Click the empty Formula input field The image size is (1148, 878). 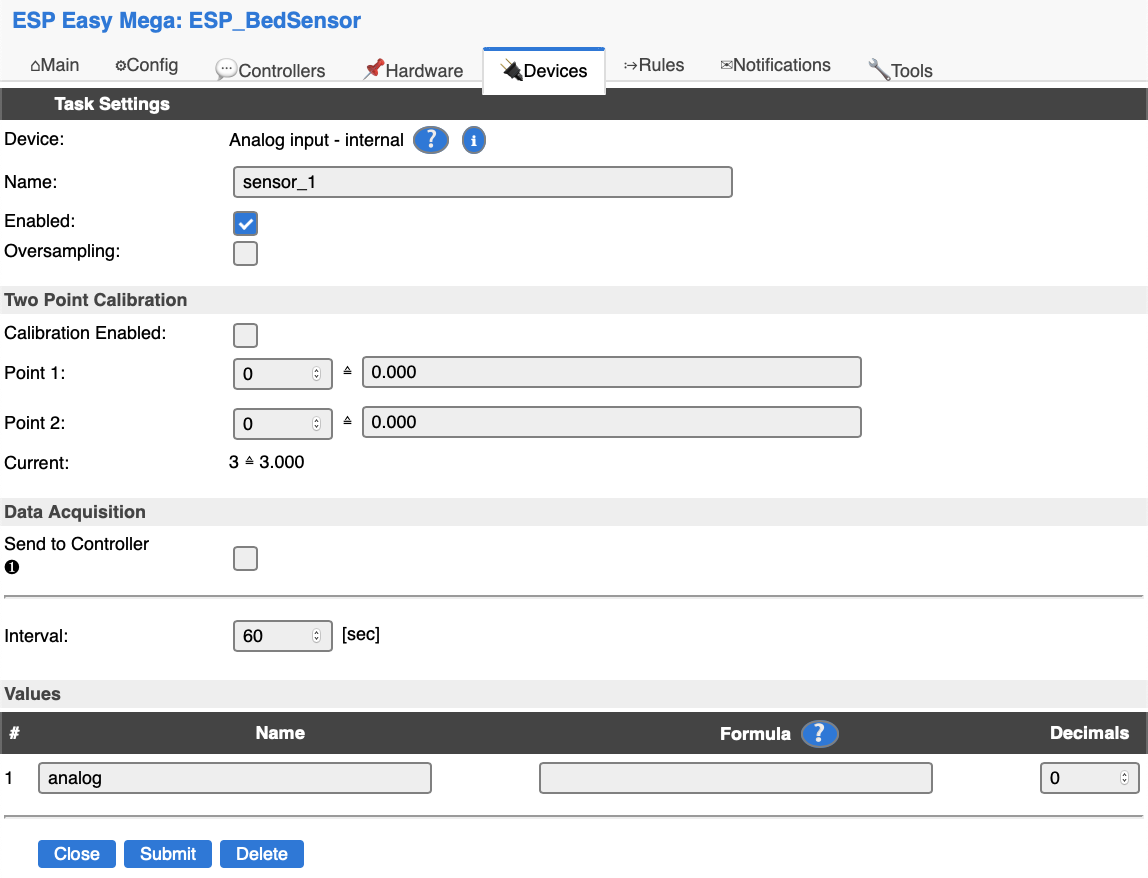(x=735, y=778)
